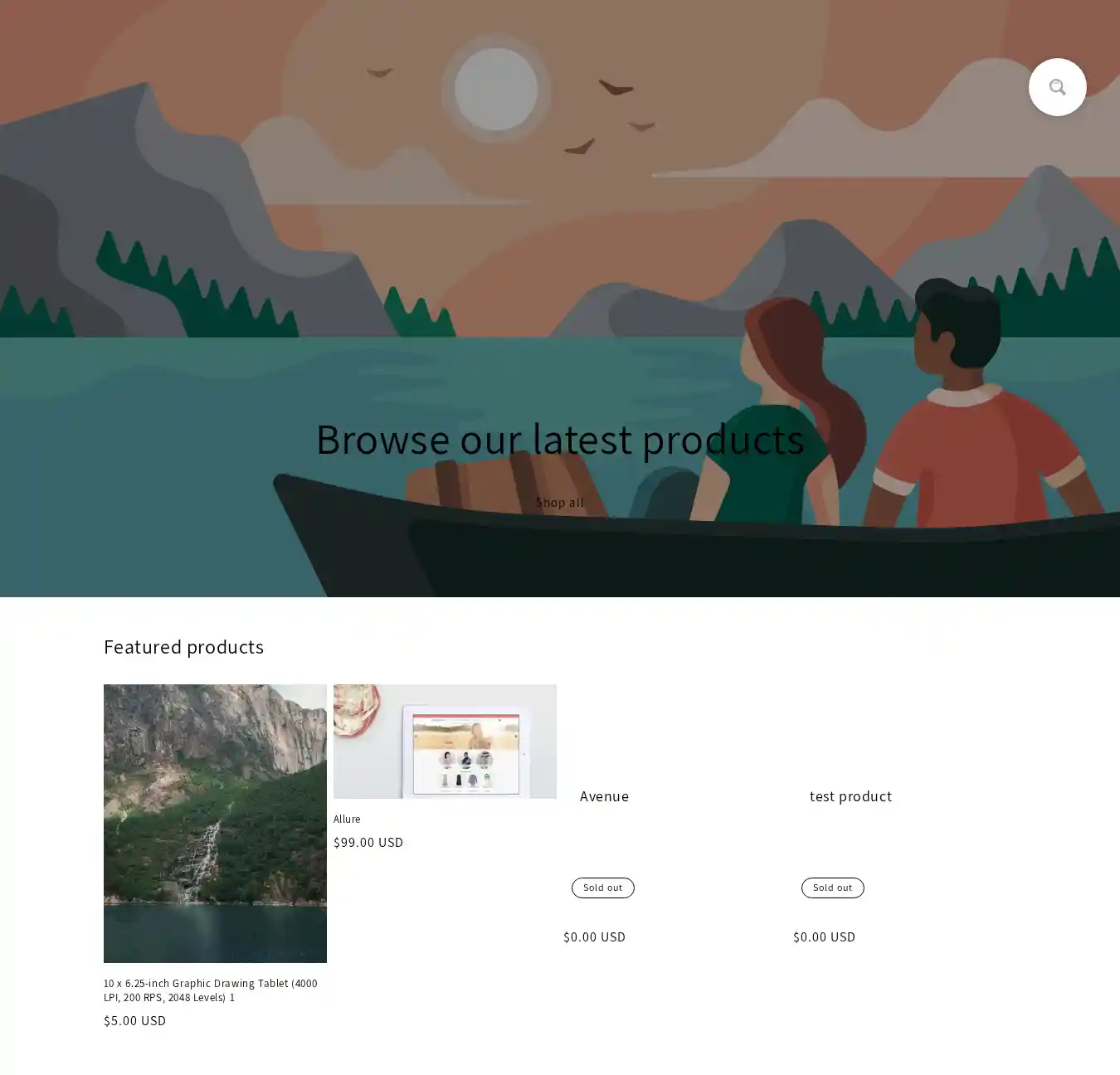Screen dimensions: 1120x1075
Task: Open the test product link
Action: 850,796
